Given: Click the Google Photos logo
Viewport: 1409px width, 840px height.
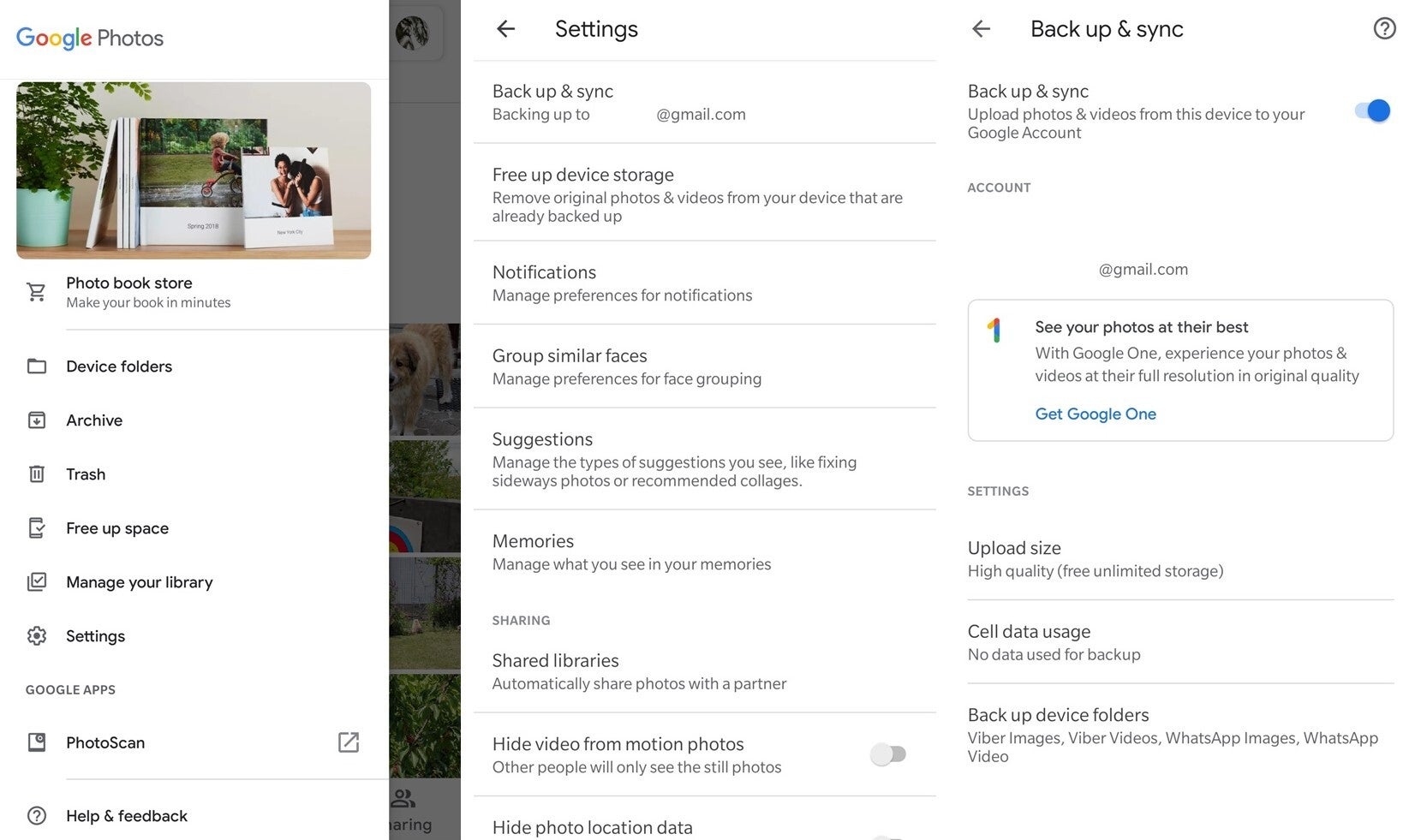Looking at the screenshot, I should [x=90, y=38].
